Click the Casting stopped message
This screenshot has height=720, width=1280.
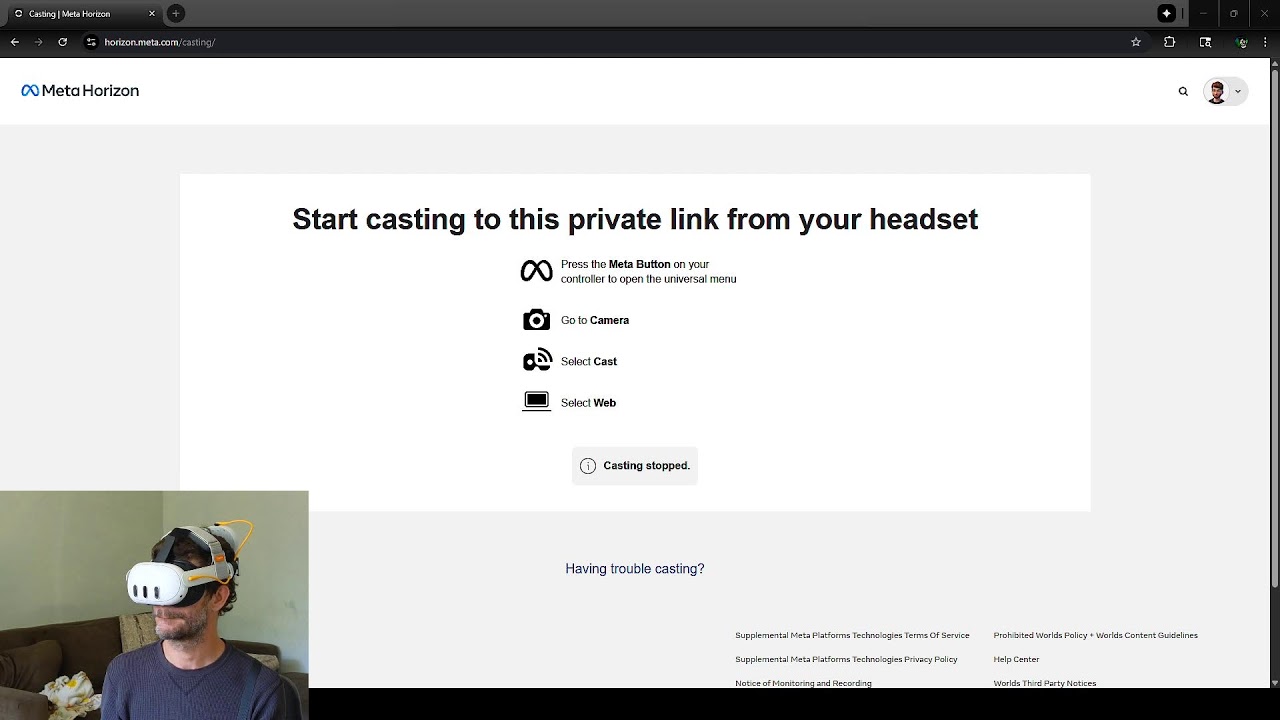point(635,466)
